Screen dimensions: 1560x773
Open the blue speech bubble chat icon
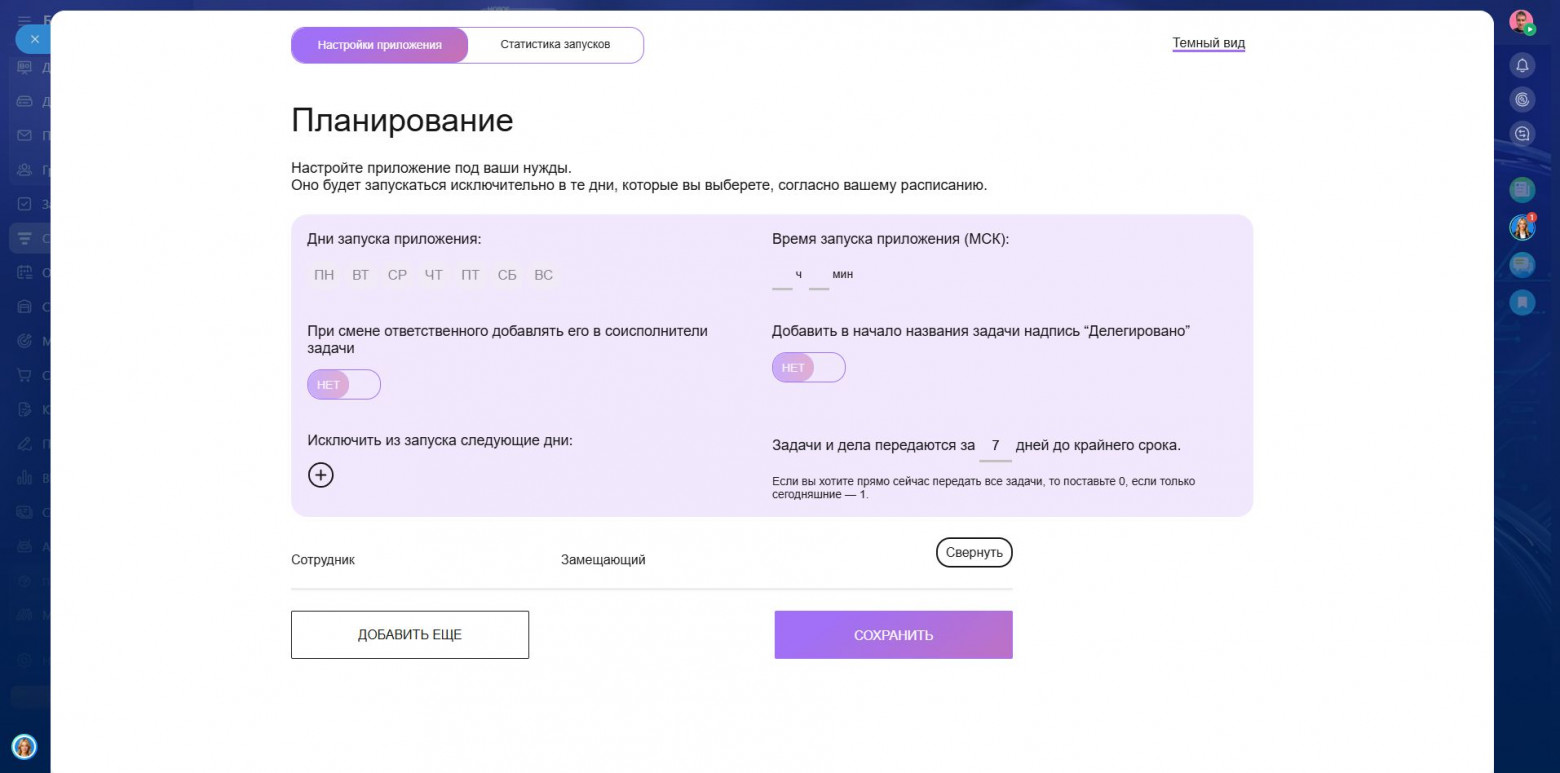click(1522, 264)
